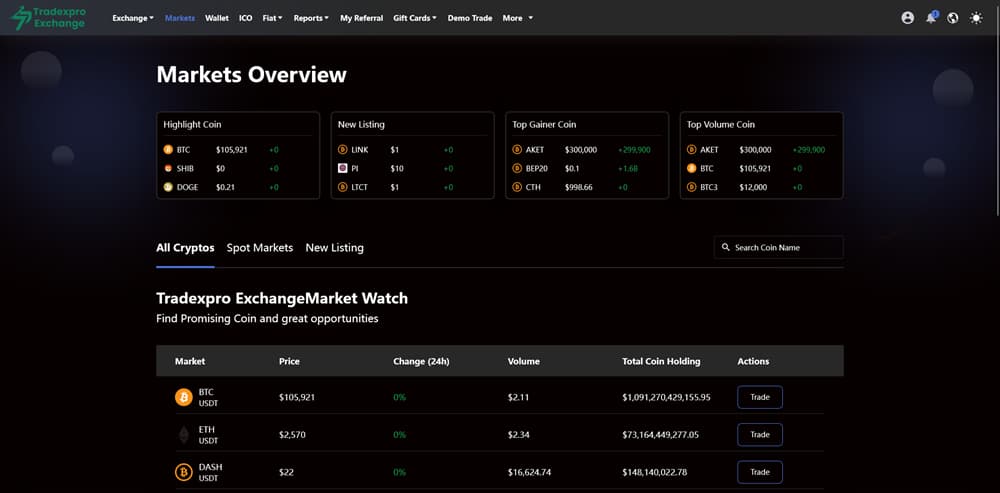Click the search magnifier icon
Viewport: 1000px width, 493px height.
pyautogui.click(x=726, y=247)
